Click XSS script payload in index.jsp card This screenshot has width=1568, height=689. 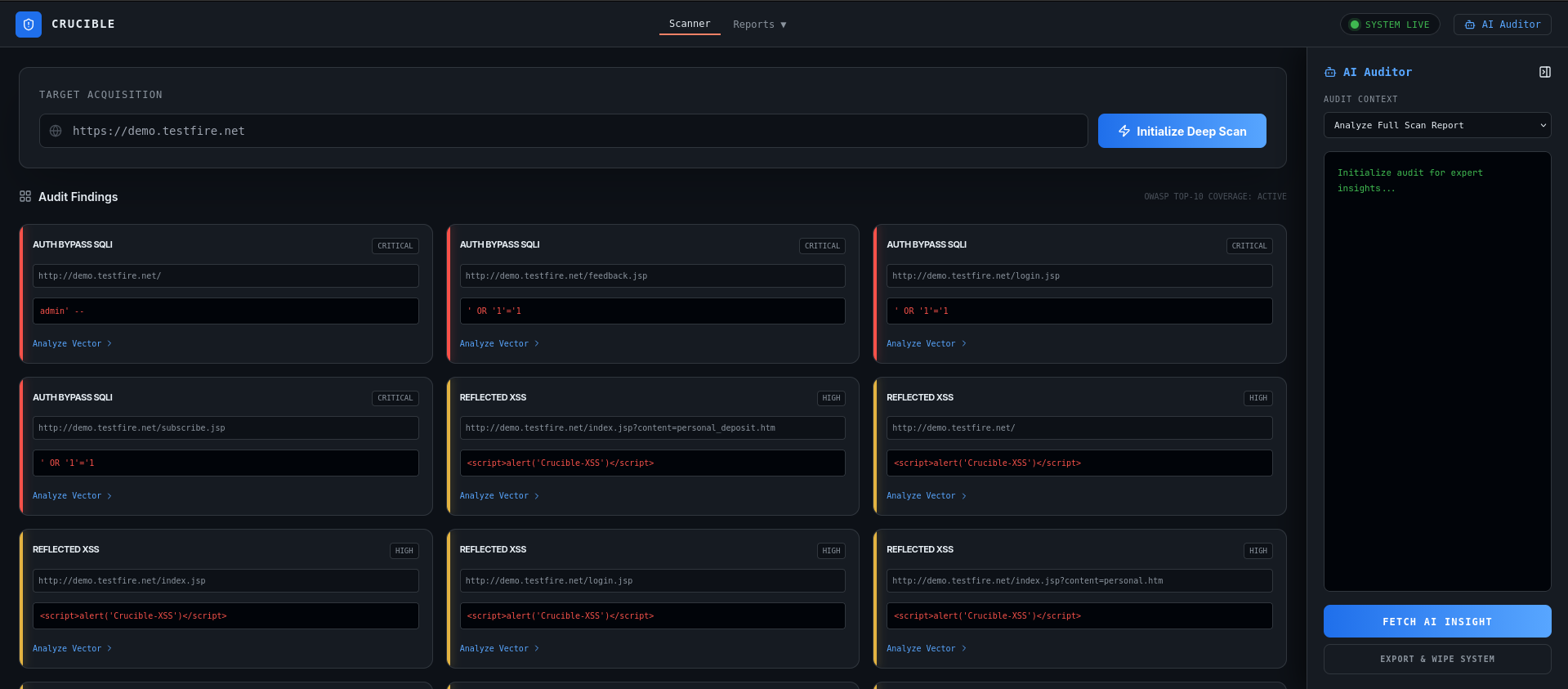[x=133, y=615]
